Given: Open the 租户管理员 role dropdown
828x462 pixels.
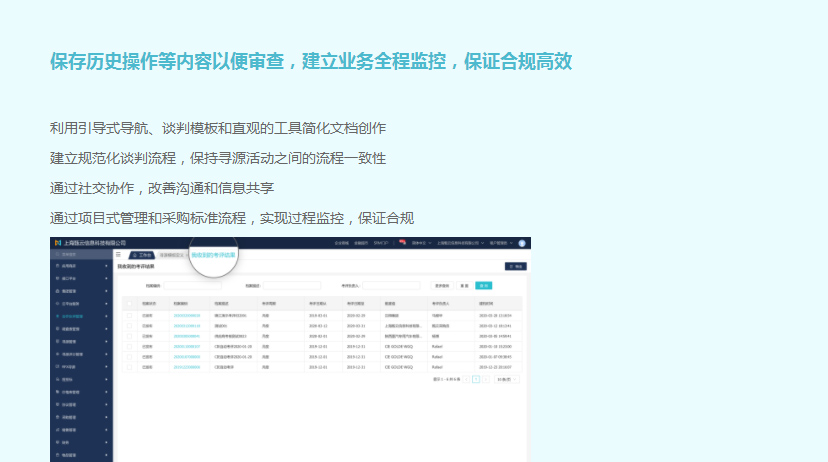Looking at the screenshot, I should pos(501,243).
